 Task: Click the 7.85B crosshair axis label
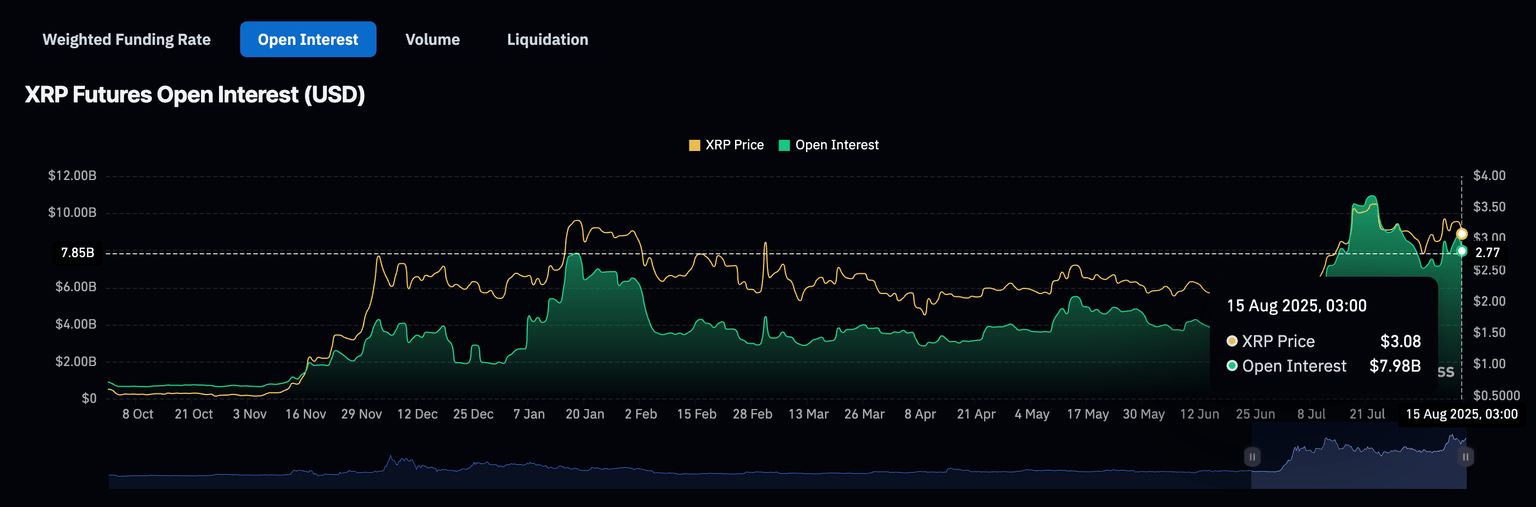pyautogui.click(x=77, y=253)
